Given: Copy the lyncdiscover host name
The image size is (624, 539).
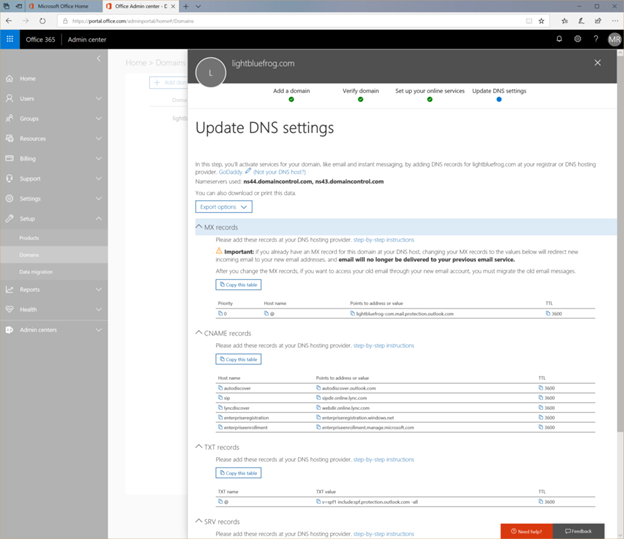Looking at the screenshot, I should coord(220,408).
